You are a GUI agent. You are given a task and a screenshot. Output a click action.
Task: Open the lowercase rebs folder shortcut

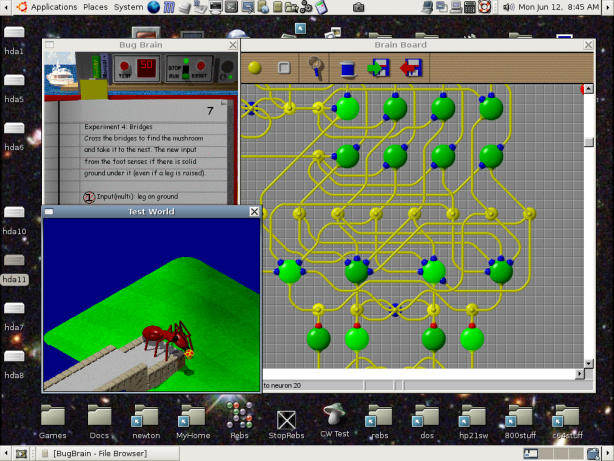[x=379, y=421]
